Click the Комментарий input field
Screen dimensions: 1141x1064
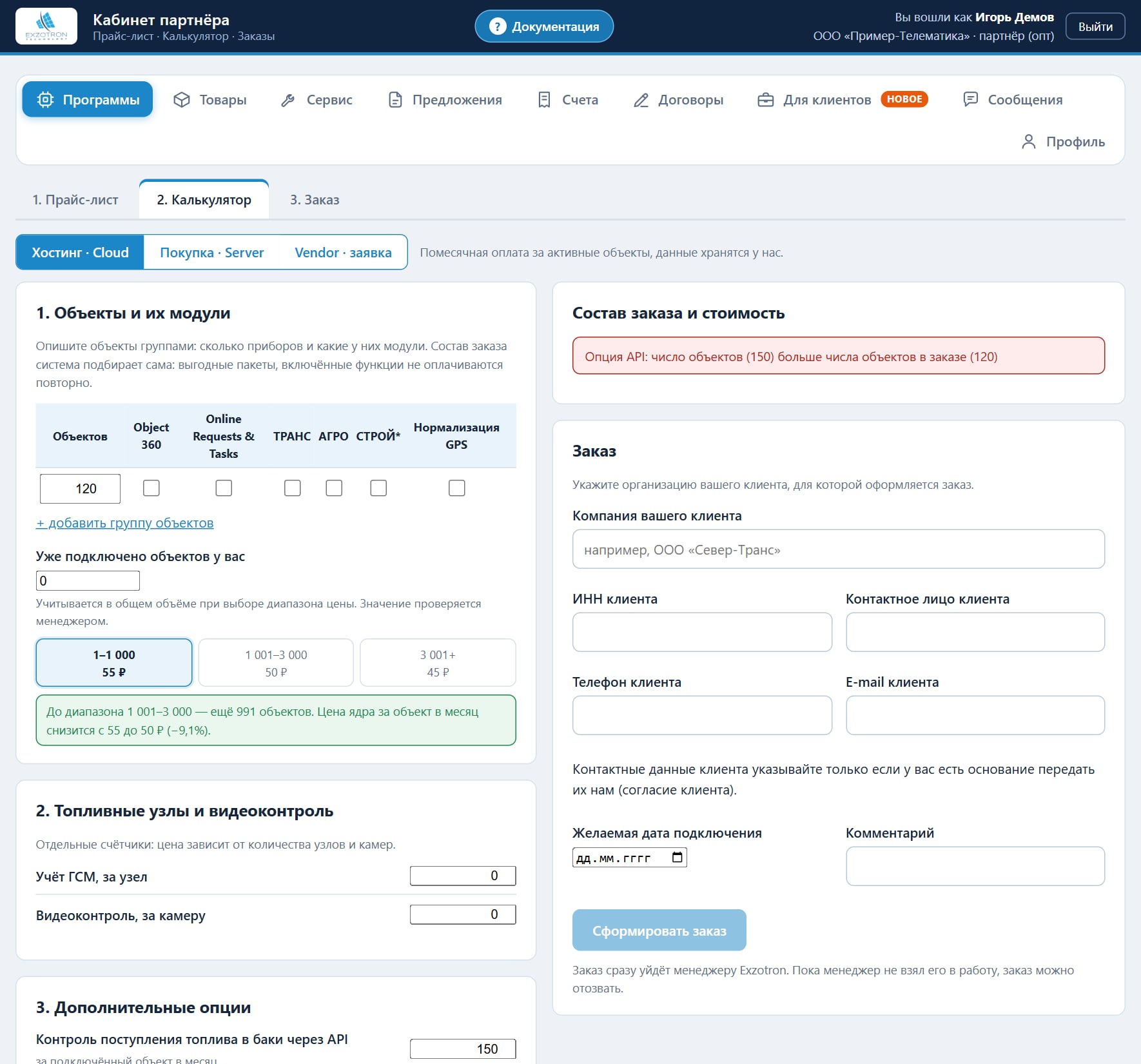click(975, 867)
